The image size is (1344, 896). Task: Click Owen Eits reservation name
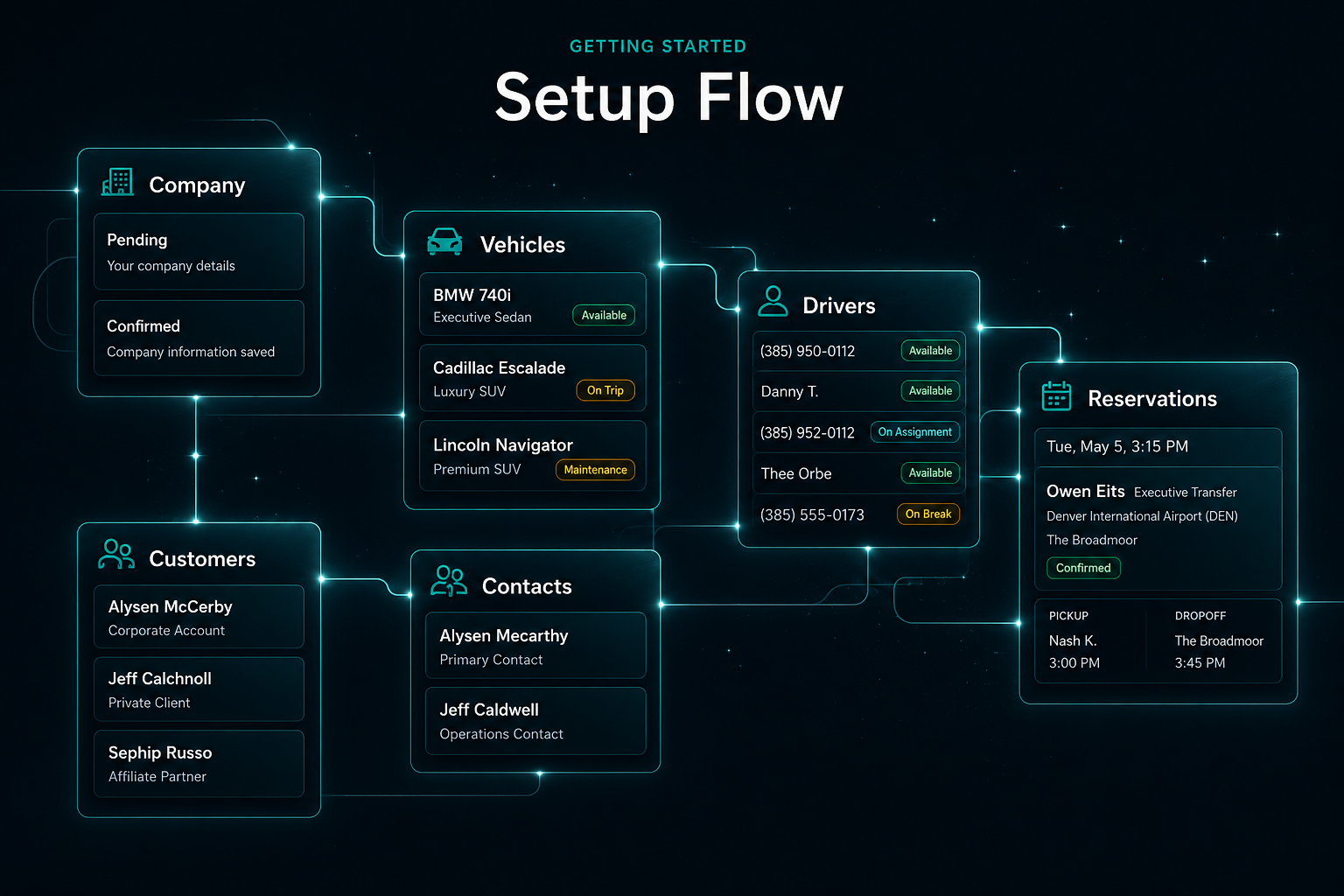[x=1085, y=491]
